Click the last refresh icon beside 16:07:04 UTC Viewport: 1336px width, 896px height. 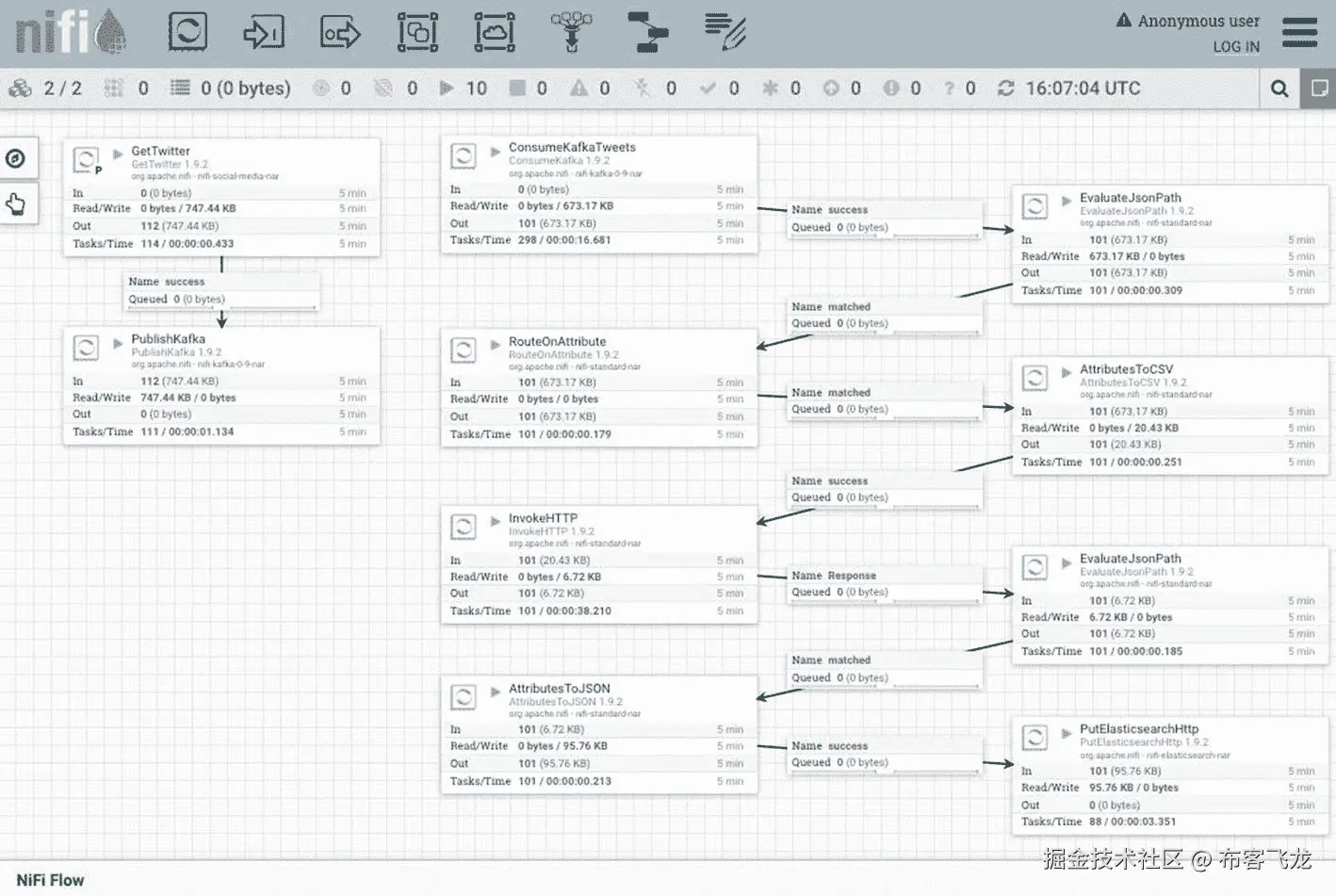click(1006, 89)
